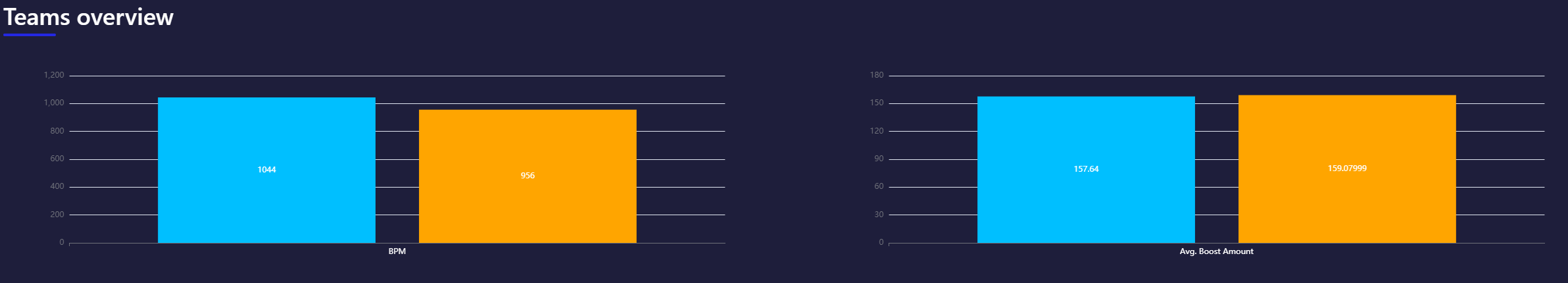The width and height of the screenshot is (1568, 283).
Task: Click the blue BPM bar labeled 1044
Action: coord(266,170)
